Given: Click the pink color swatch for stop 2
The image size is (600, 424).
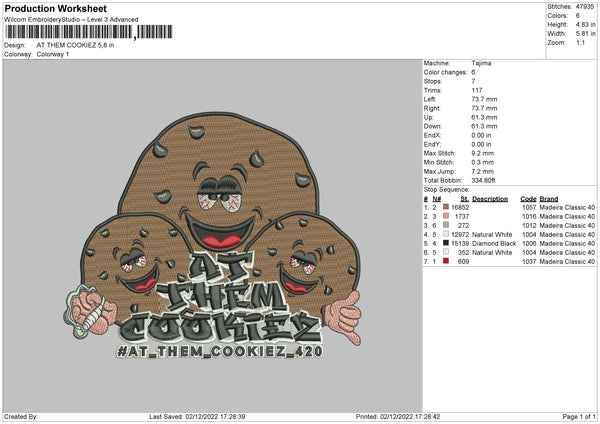Looking at the screenshot, I should pos(446,216).
